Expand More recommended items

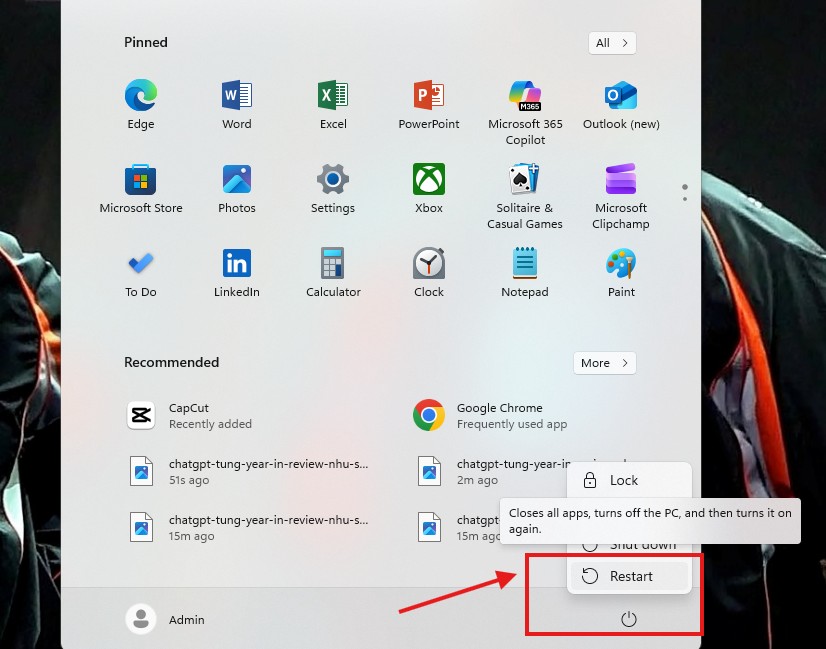tap(604, 363)
